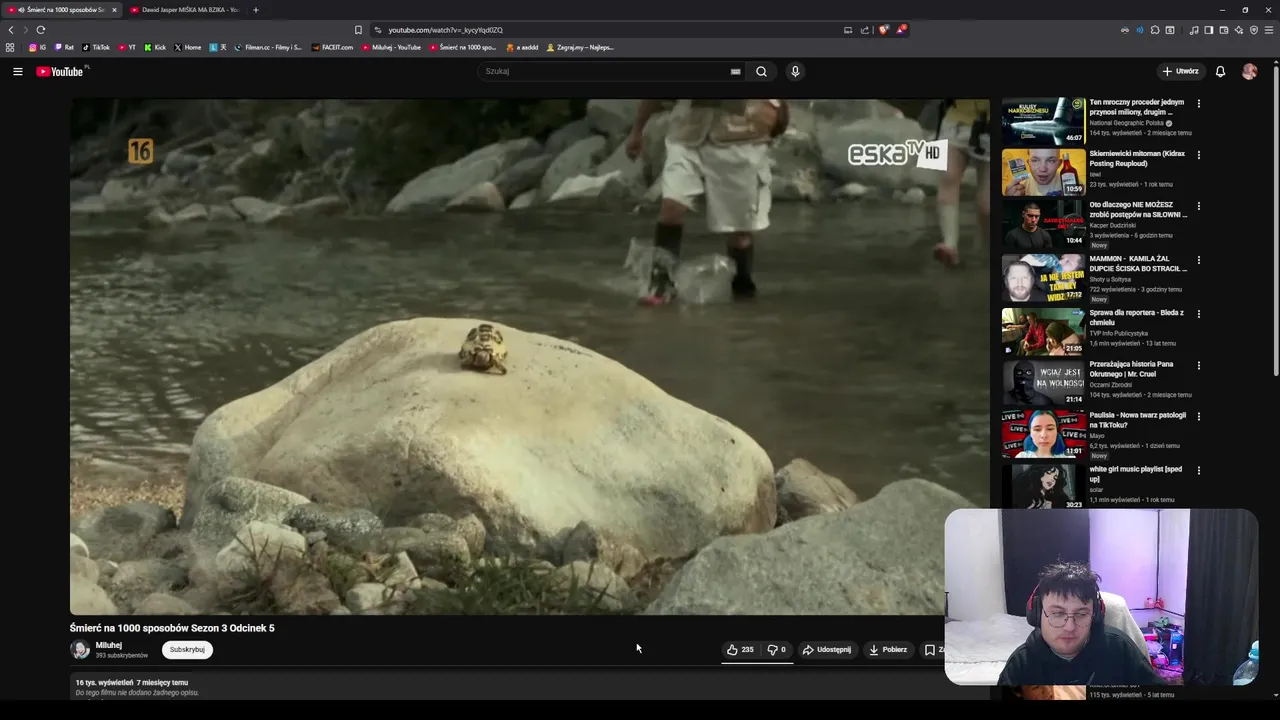The width and height of the screenshot is (1280, 720).
Task: Dislike the video with thumbs down
Action: click(776, 650)
